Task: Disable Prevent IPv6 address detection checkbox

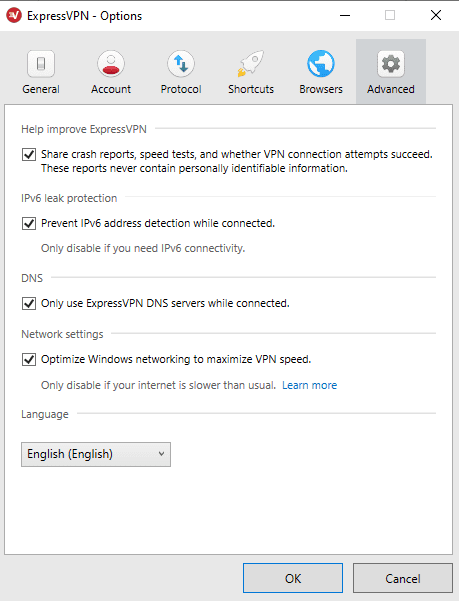Action: point(29,223)
